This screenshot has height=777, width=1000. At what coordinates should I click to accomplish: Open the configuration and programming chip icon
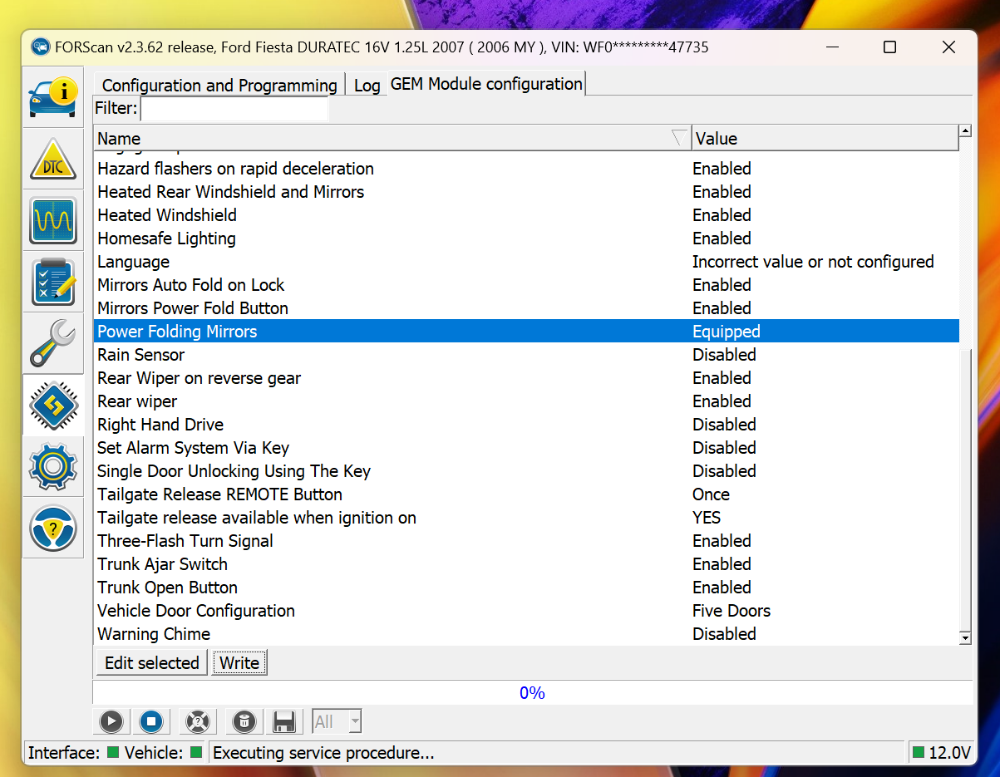(x=53, y=405)
